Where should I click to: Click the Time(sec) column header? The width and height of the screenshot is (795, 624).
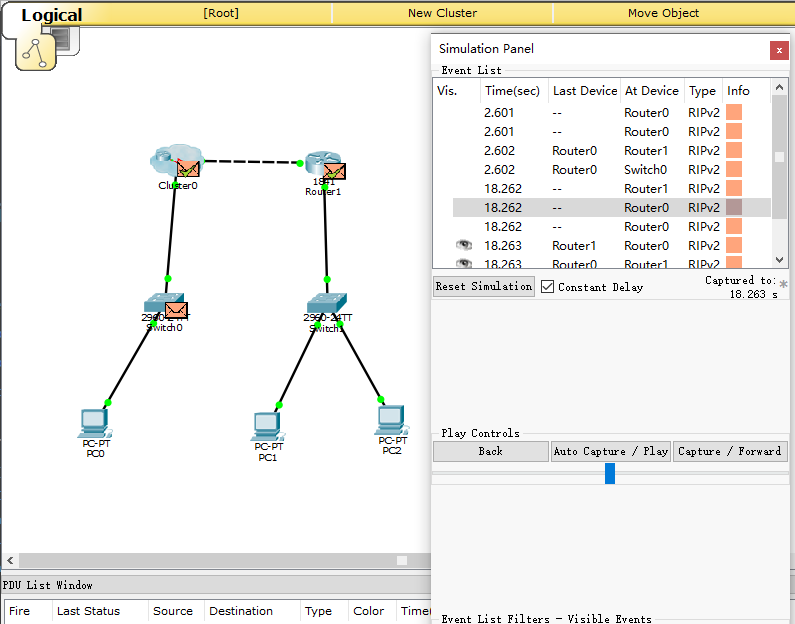(x=512, y=91)
